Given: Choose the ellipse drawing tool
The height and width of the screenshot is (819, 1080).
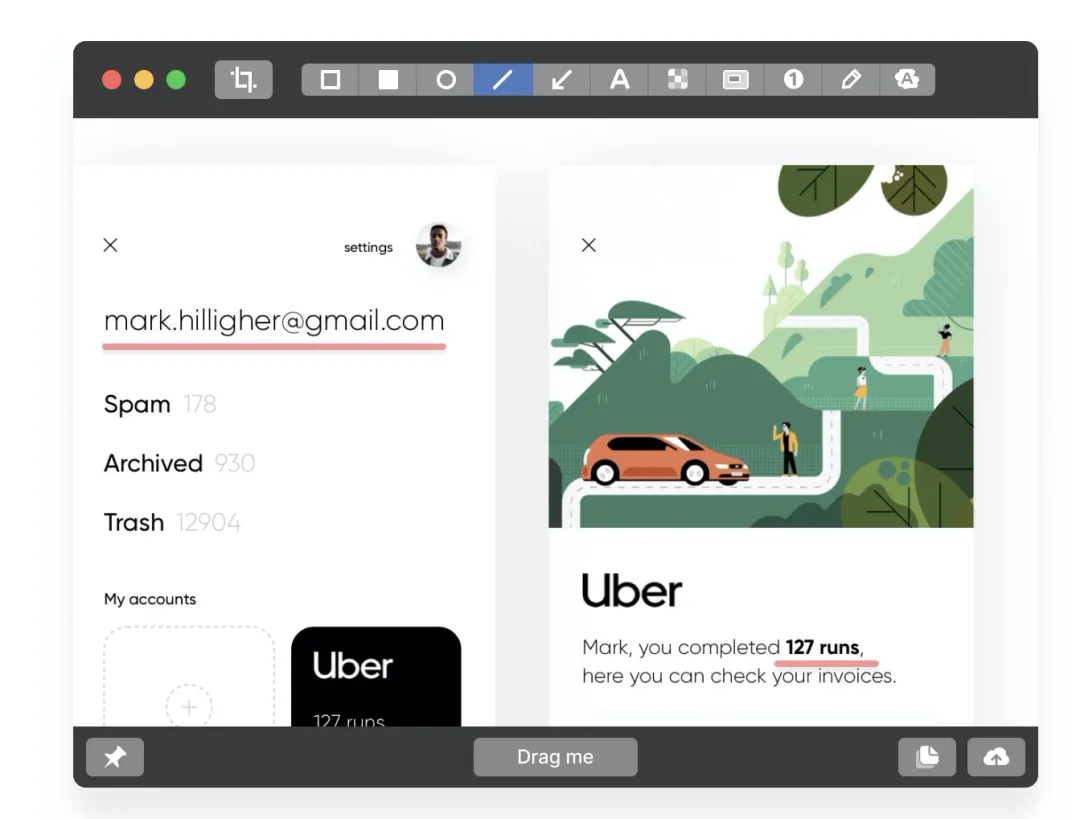Looking at the screenshot, I should (446, 79).
